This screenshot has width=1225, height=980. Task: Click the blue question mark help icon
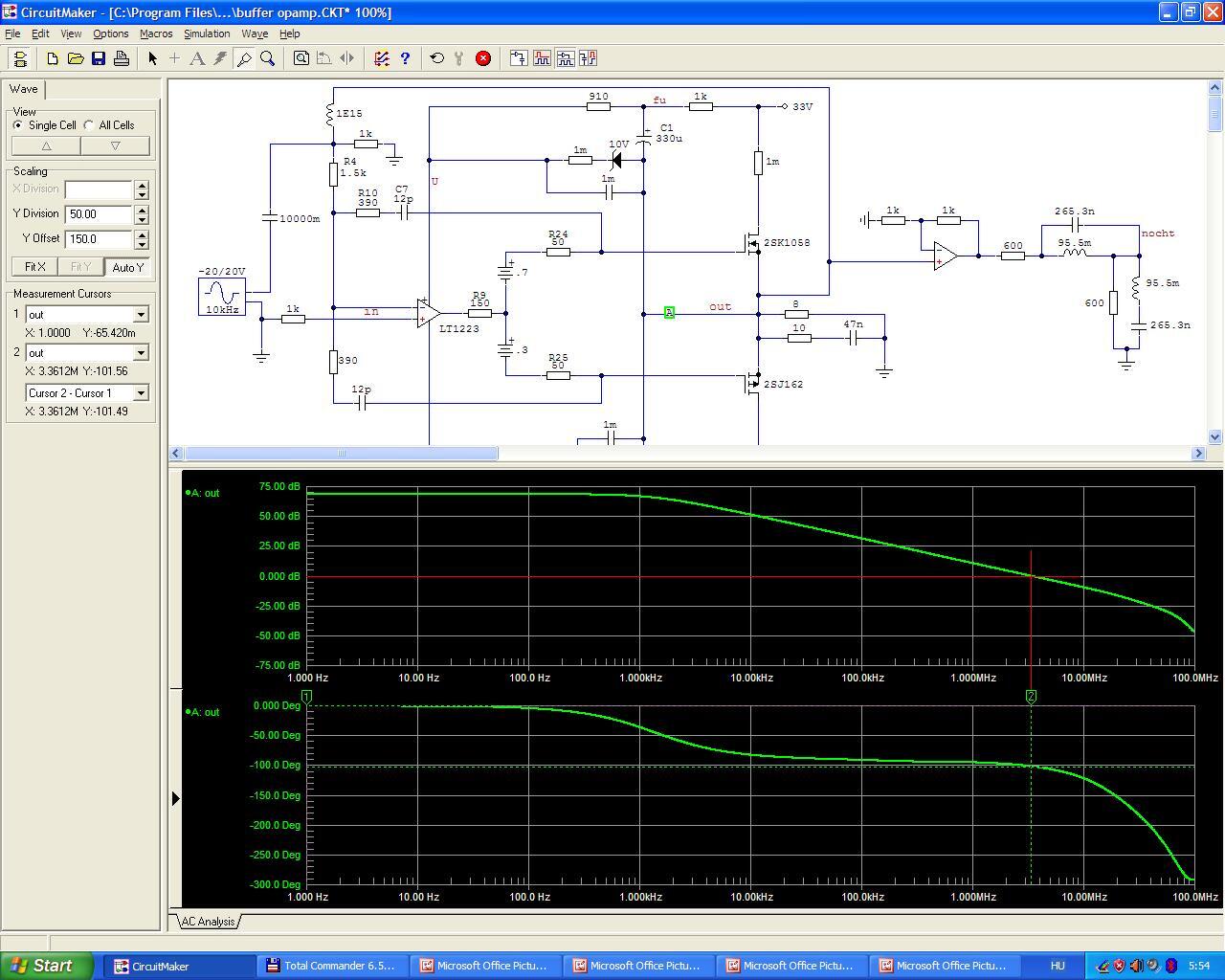(x=405, y=58)
